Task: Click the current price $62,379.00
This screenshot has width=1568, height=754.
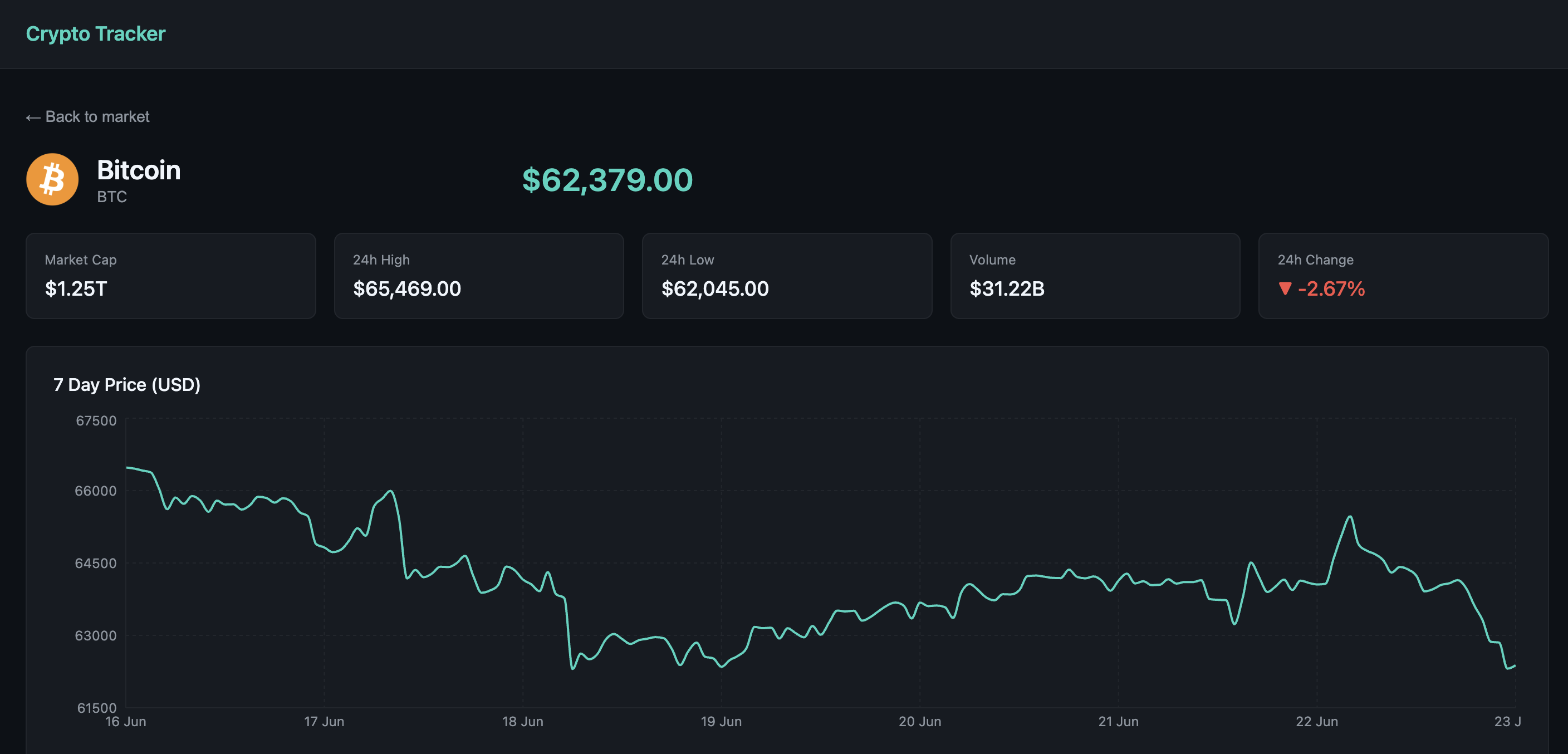Action: coord(607,180)
